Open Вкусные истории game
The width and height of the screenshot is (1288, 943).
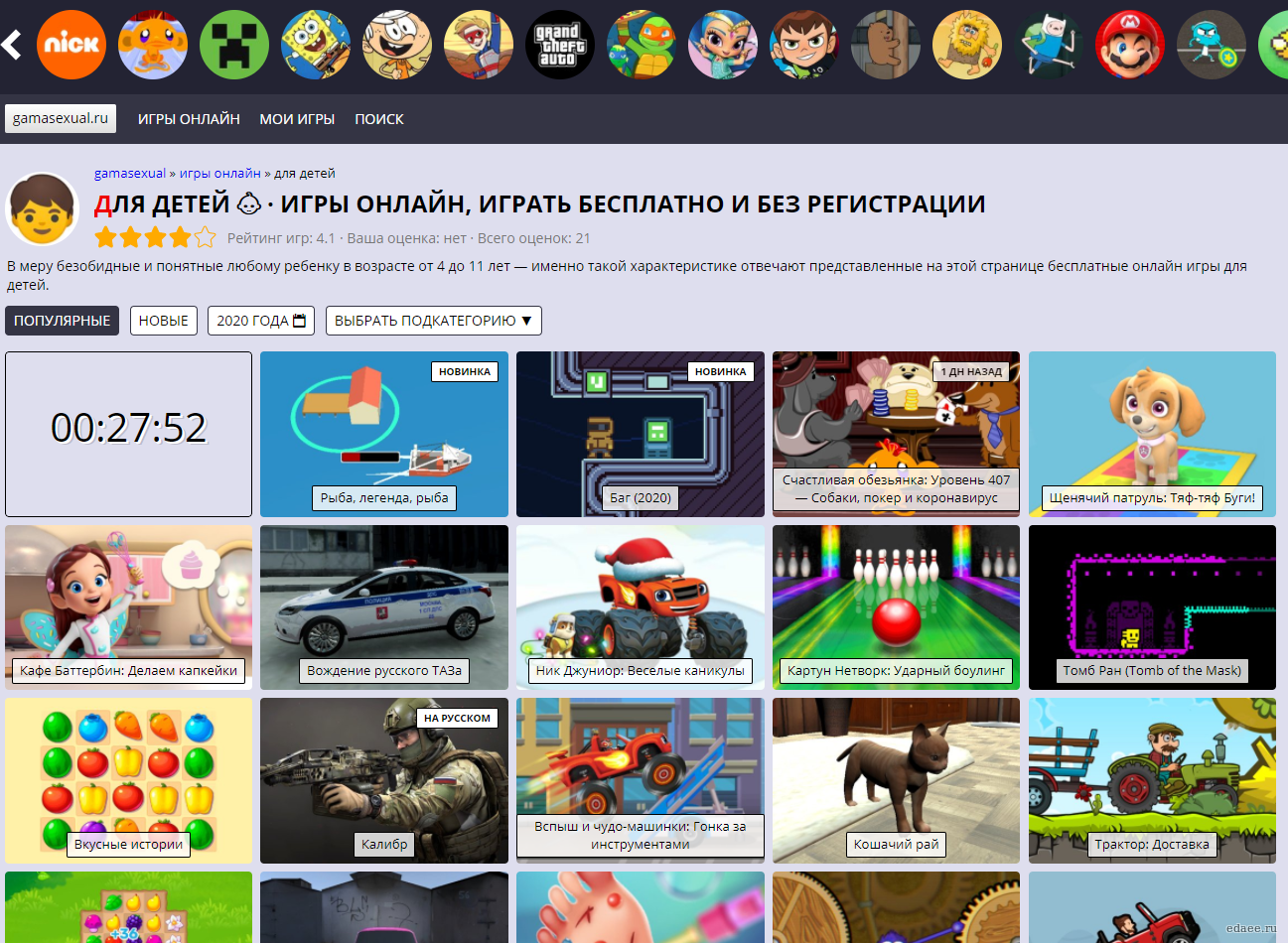pos(129,780)
